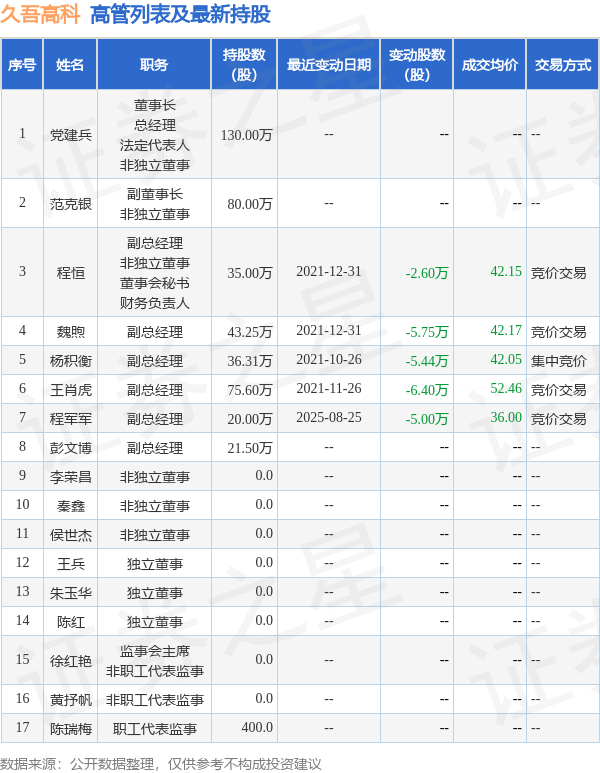
Task: Select the name 彭文博 in row 8
Action: [x=71, y=448]
